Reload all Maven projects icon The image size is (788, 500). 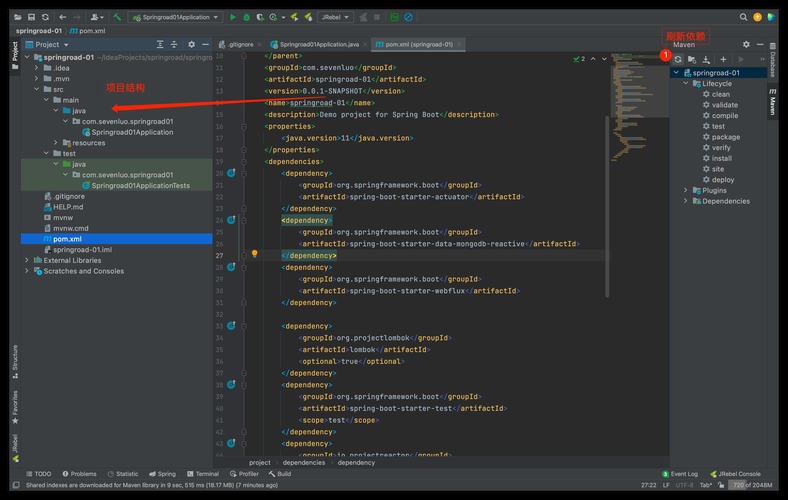[x=678, y=59]
